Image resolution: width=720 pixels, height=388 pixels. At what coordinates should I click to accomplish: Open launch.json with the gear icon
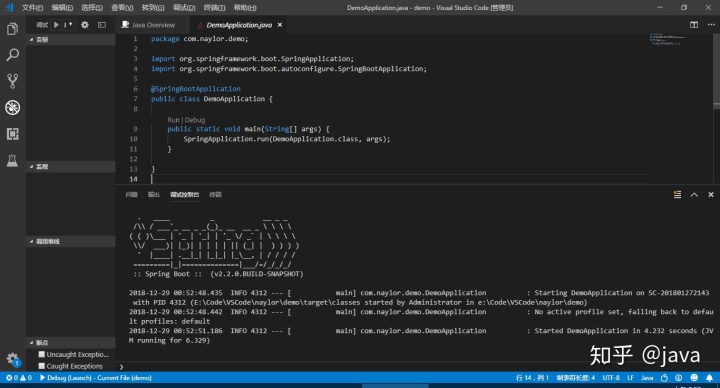tap(85, 25)
